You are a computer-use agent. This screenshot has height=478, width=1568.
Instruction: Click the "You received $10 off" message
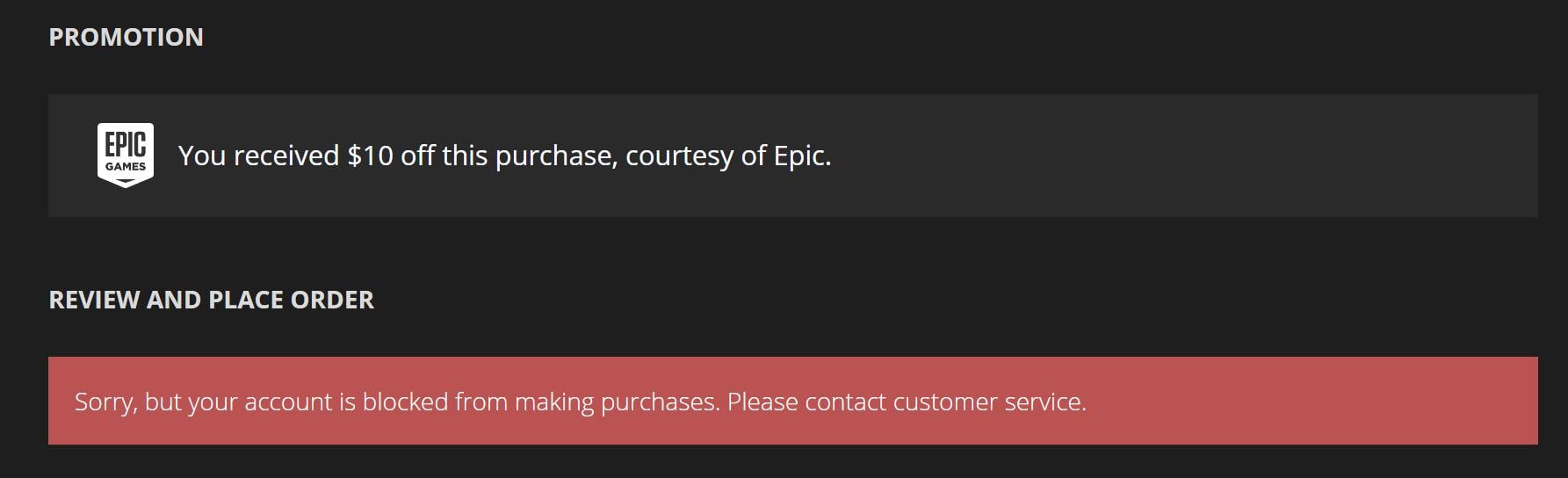(x=504, y=156)
